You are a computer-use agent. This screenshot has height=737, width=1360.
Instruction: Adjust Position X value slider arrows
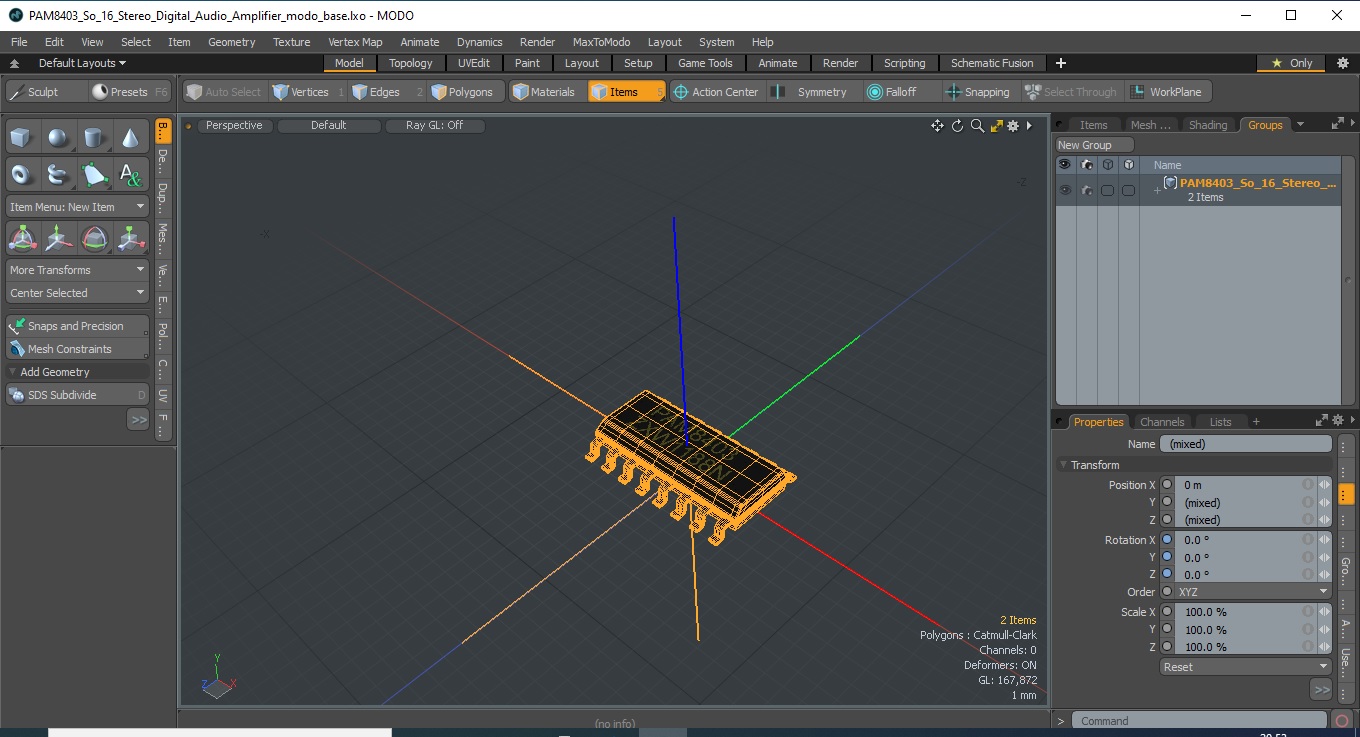click(x=1325, y=485)
